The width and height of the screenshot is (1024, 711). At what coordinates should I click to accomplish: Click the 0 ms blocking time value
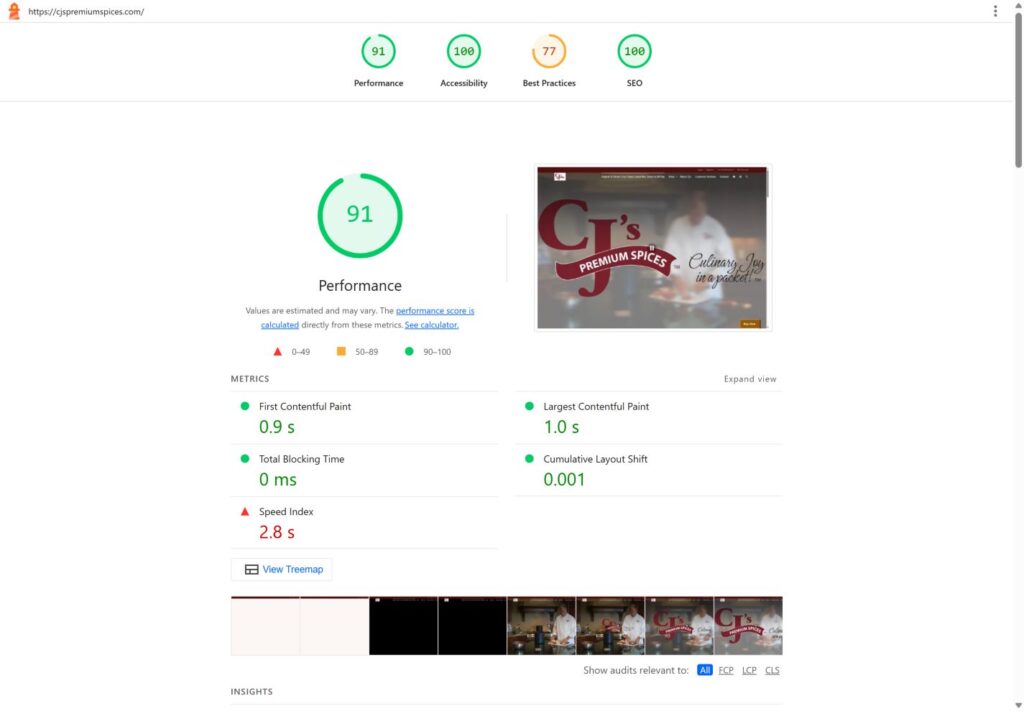pyautogui.click(x=278, y=479)
